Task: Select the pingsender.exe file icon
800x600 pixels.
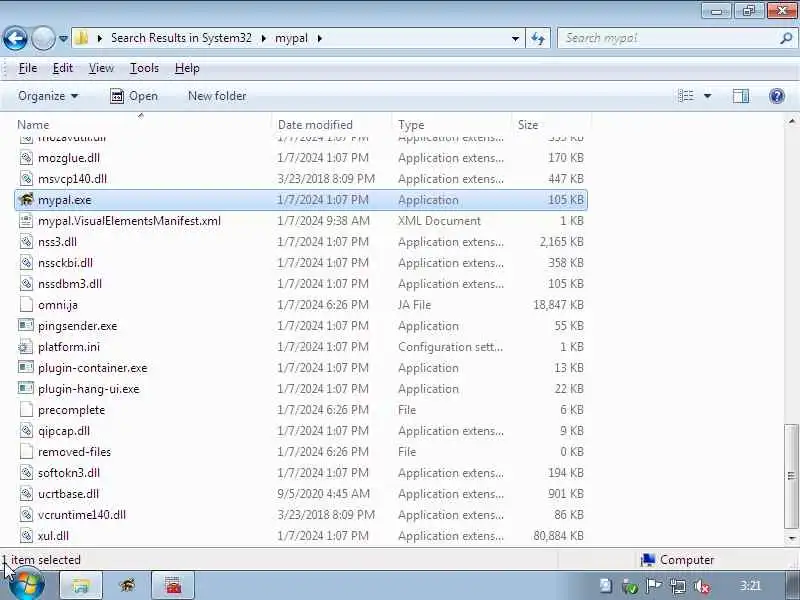Action: [x=26, y=326]
